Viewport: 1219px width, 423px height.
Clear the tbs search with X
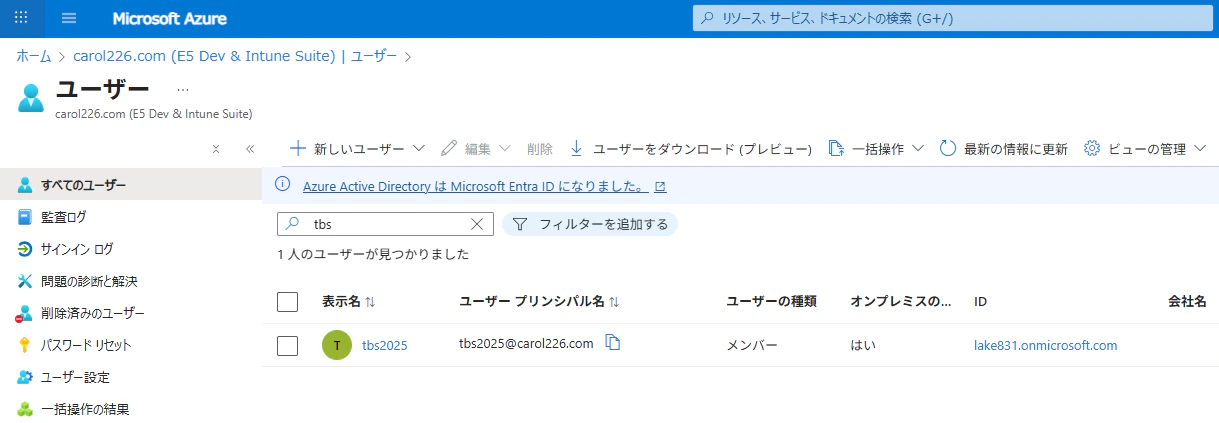(477, 224)
